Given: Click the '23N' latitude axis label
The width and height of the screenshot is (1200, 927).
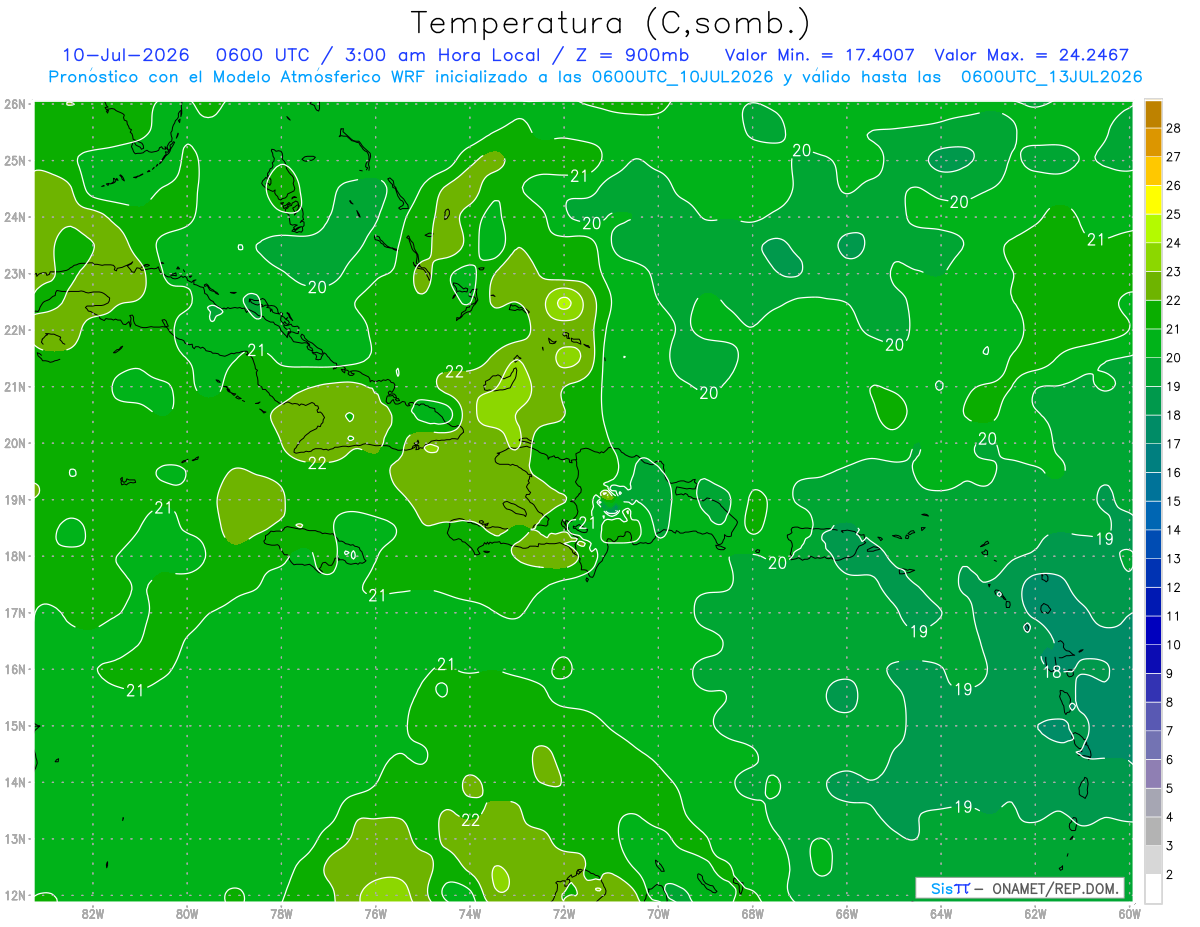Looking at the screenshot, I should tap(15, 274).
